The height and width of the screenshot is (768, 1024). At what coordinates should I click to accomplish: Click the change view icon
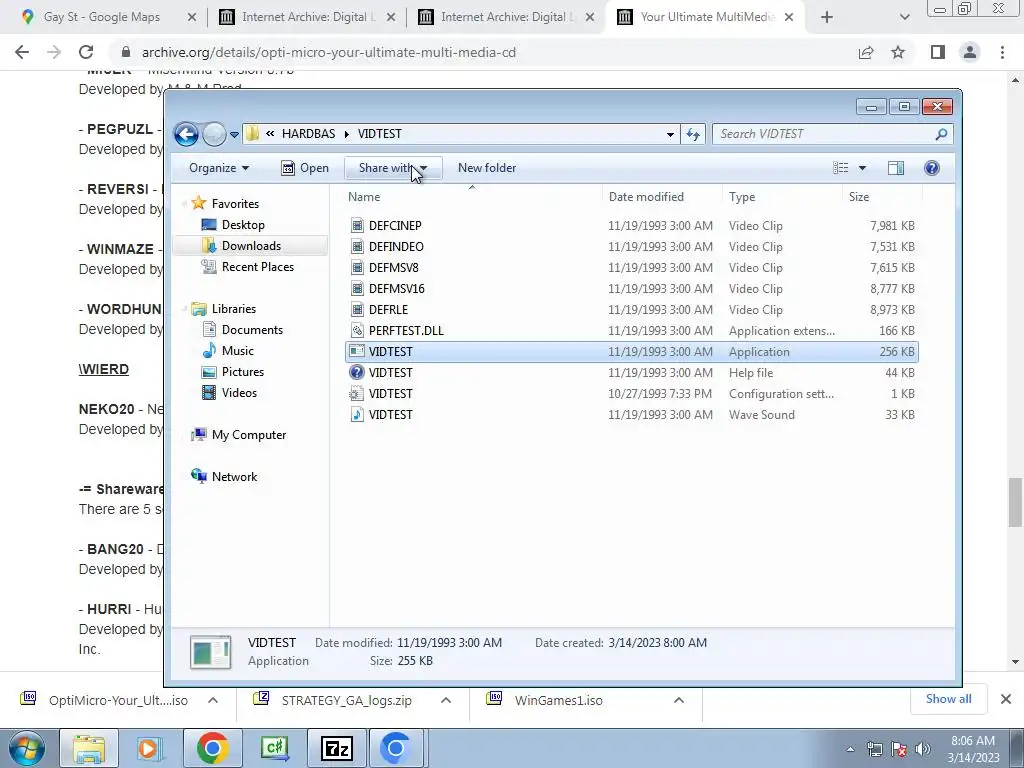840,168
